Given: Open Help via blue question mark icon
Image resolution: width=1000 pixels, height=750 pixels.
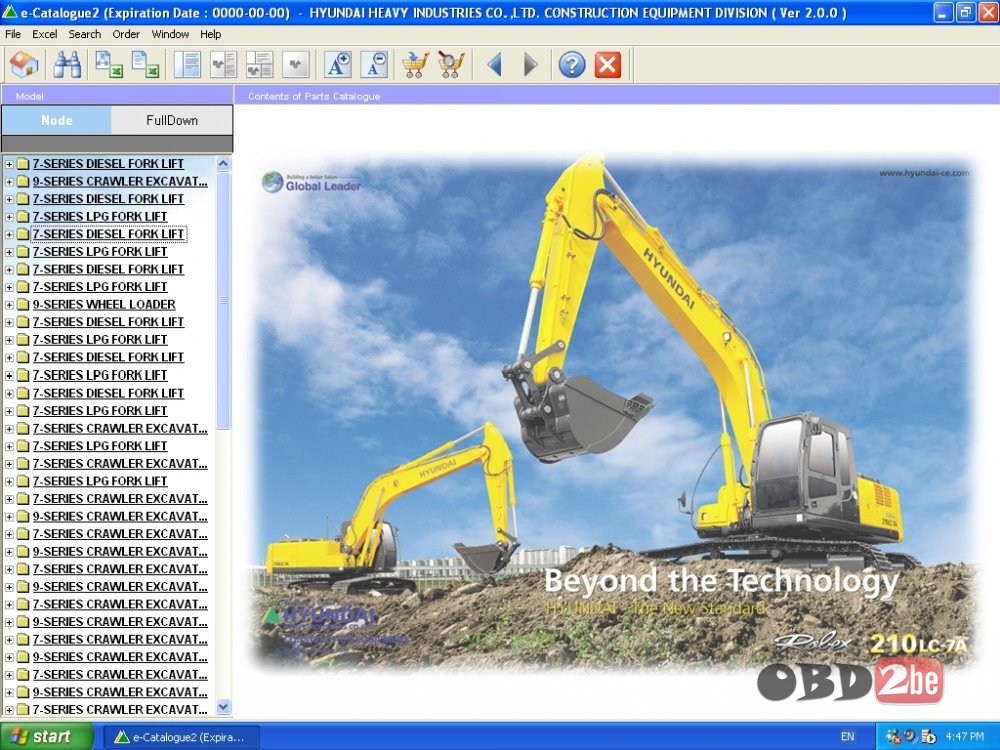Looking at the screenshot, I should click(x=572, y=64).
